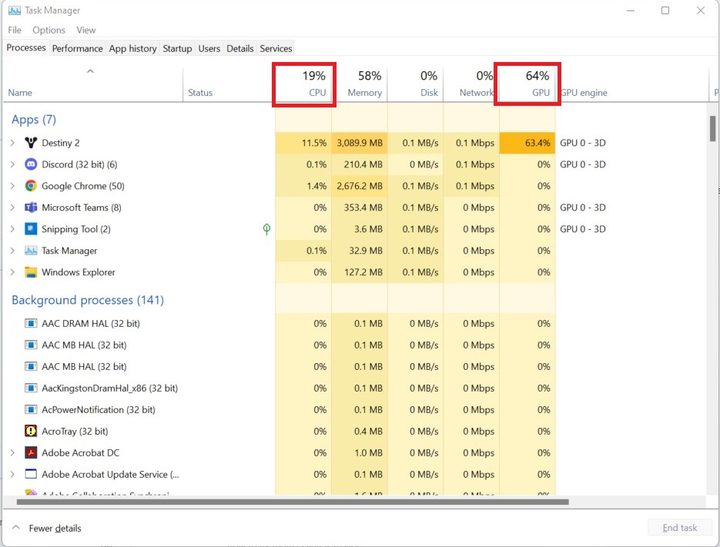Click Google Chrome memory 2,676.2 MB

360,186
